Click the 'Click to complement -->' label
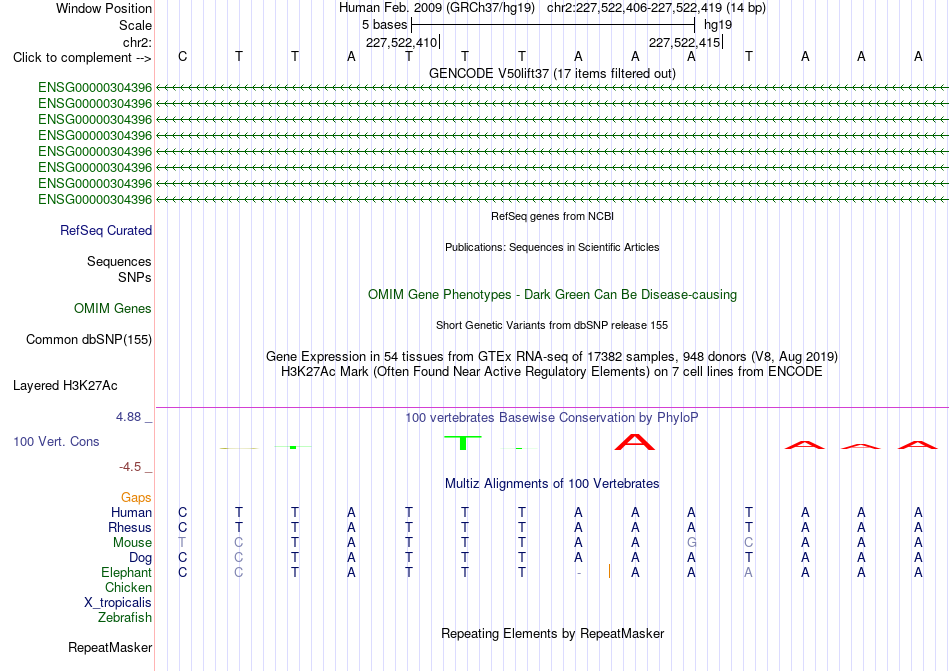The height and width of the screenshot is (671, 950). tap(82, 58)
